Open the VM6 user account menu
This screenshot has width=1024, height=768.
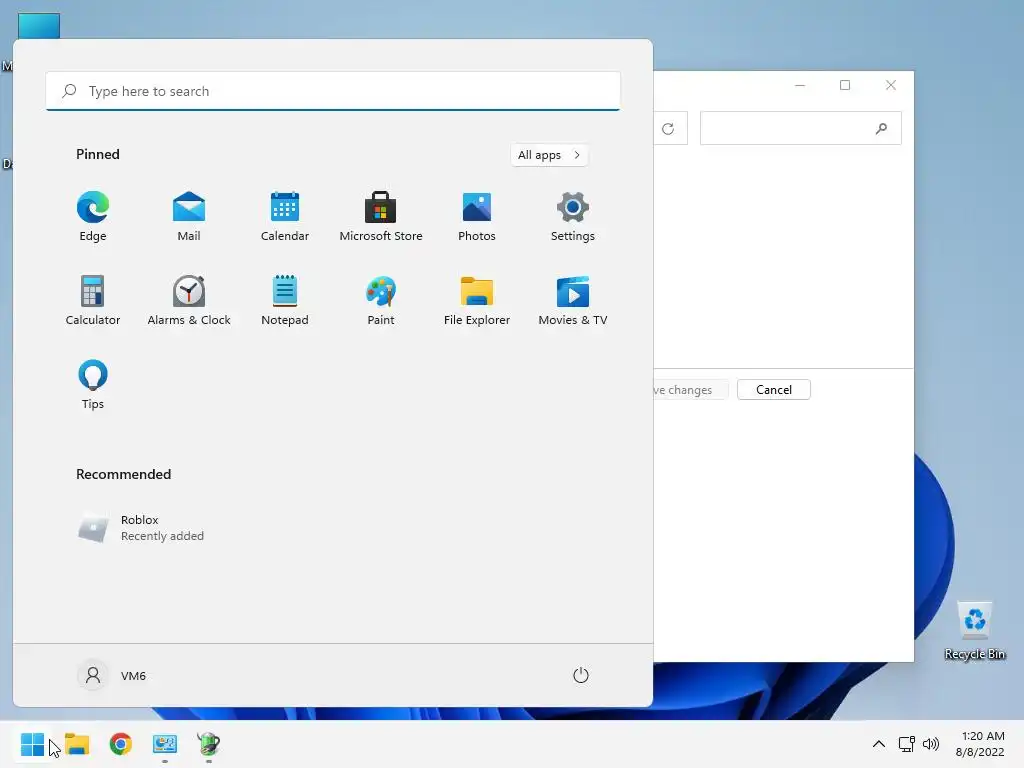[112, 675]
